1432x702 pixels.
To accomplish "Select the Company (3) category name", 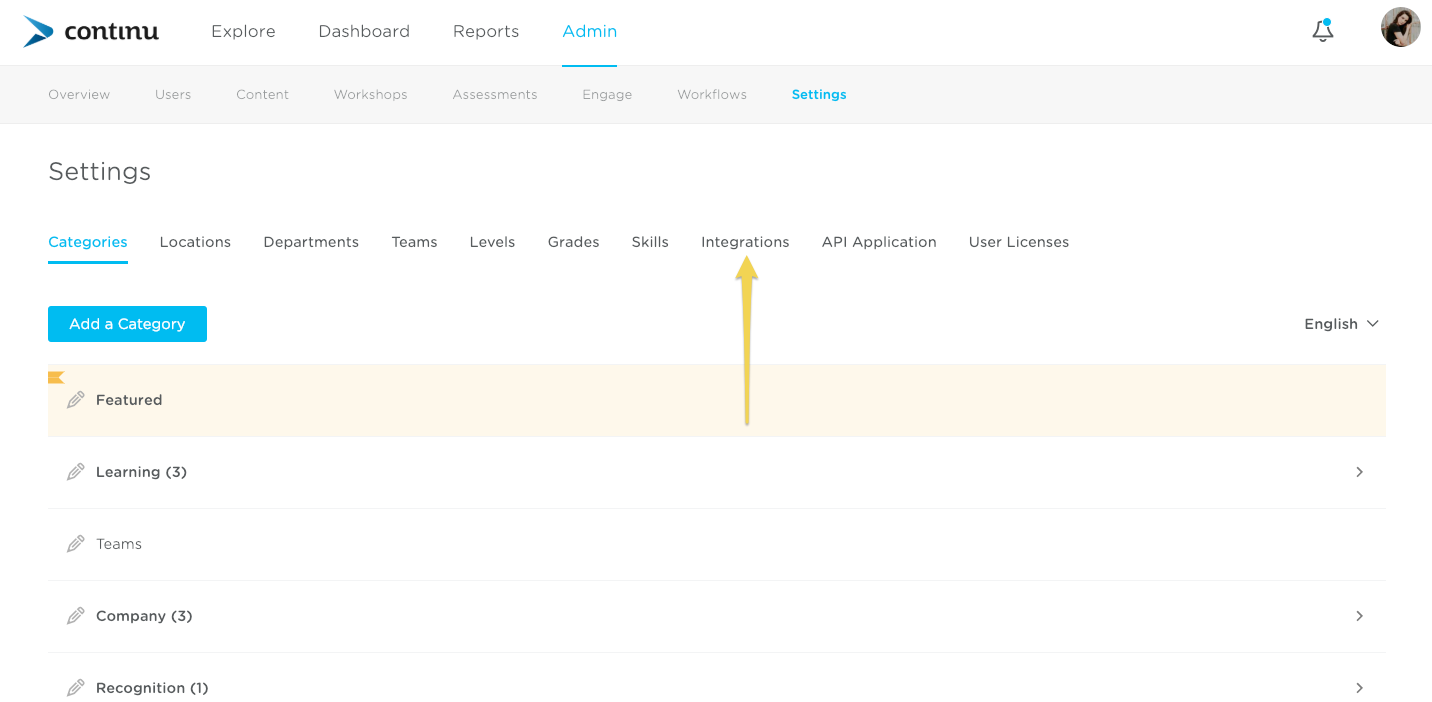I will click(144, 616).
